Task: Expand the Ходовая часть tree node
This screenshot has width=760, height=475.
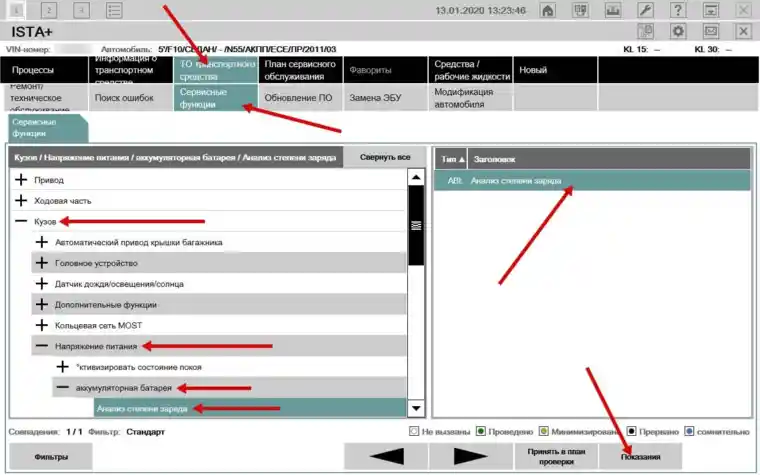Action: [x=21, y=201]
